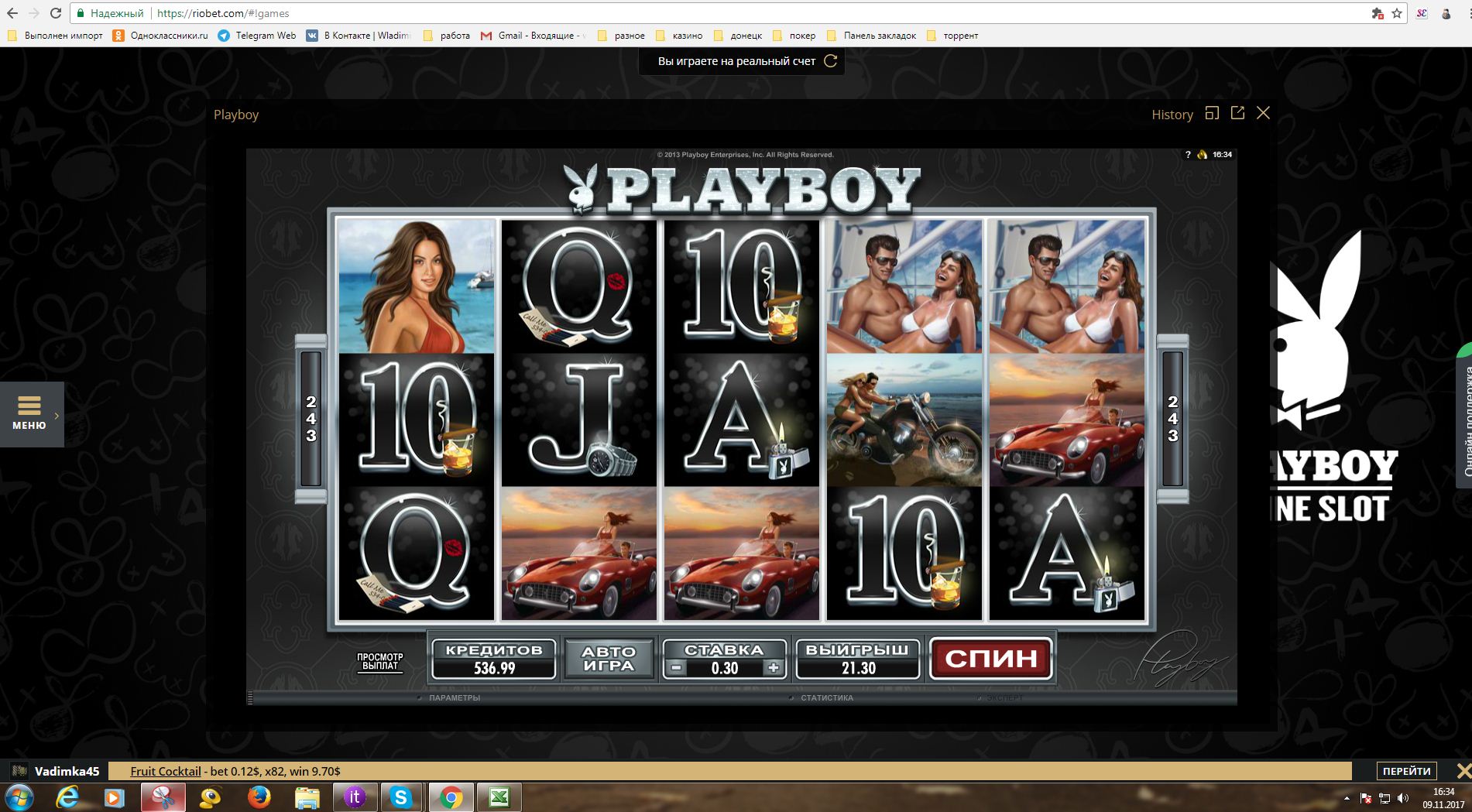Open volume control in system tray
This screenshot has height=812, width=1472.
[1403, 798]
